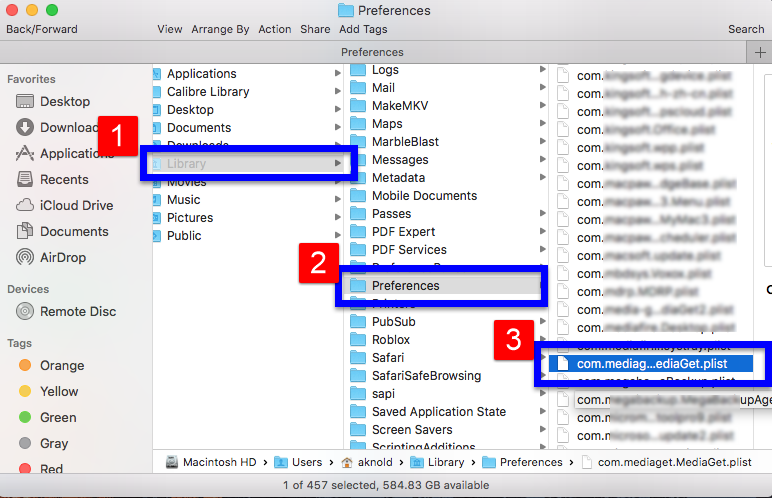Viewport: 772px width, 498px height.
Task: Open Recents in the Favorites sidebar
Action: [24, 179]
